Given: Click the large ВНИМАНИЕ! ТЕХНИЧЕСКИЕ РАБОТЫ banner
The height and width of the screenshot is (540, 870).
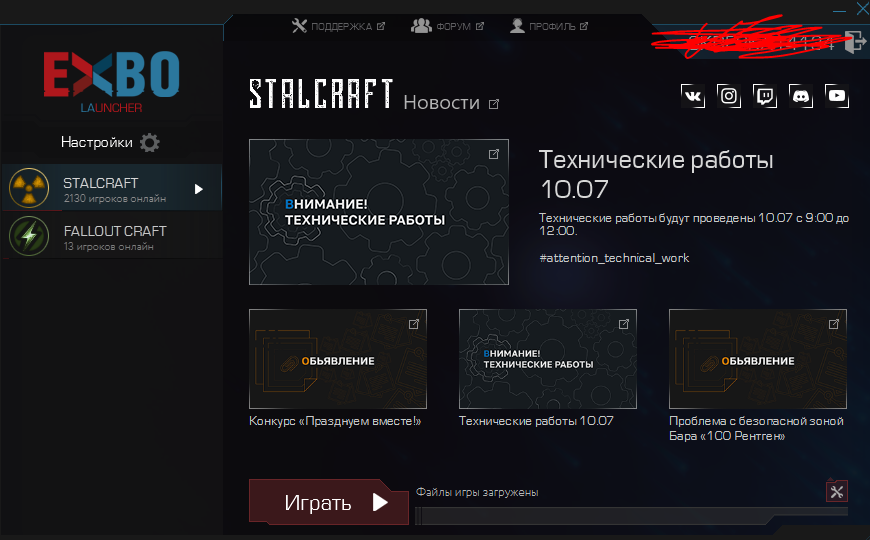Looking at the screenshot, I should click(379, 212).
